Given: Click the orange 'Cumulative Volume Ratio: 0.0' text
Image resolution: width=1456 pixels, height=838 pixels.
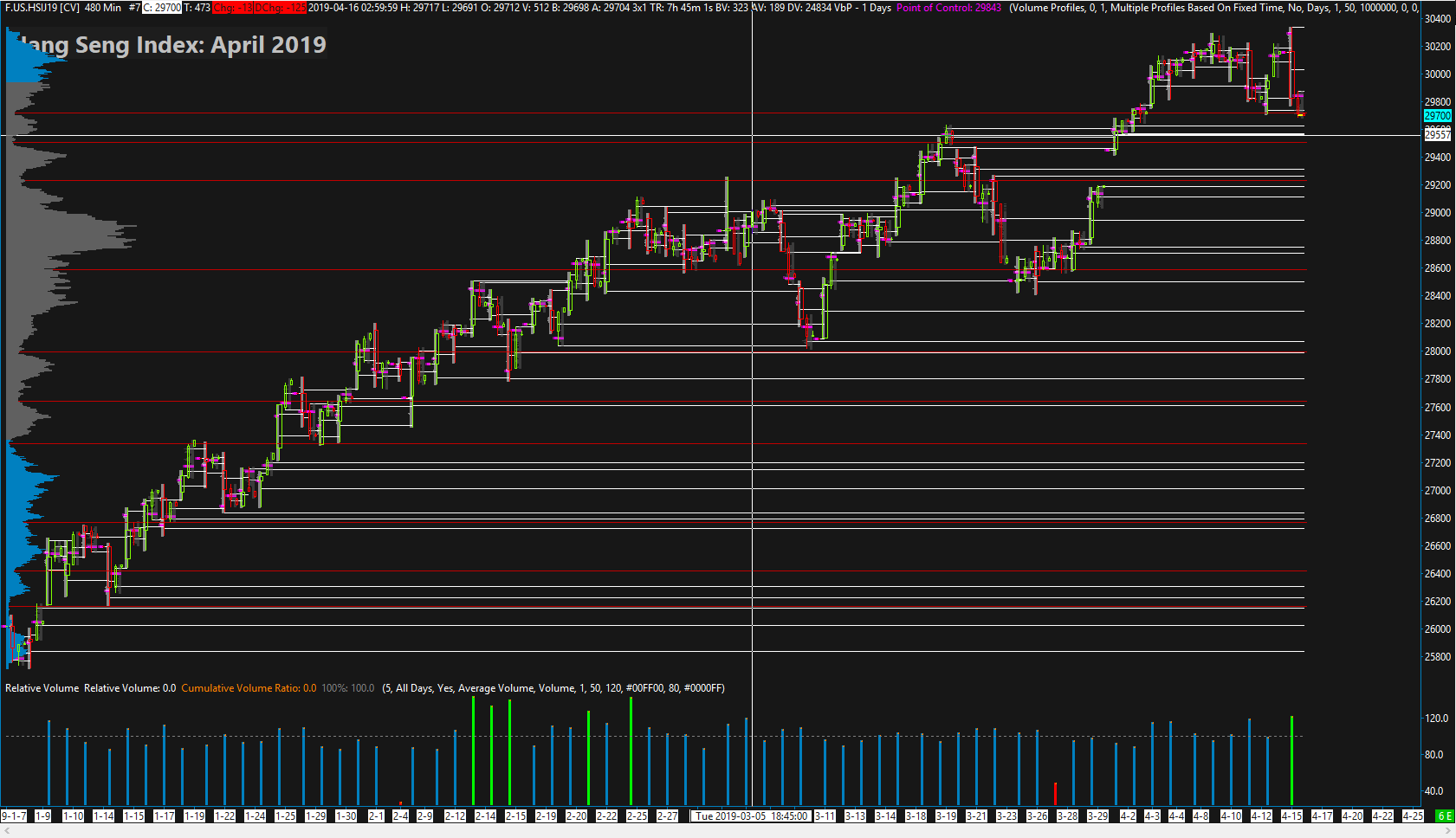Looking at the screenshot, I should click(x=249, y=688).
